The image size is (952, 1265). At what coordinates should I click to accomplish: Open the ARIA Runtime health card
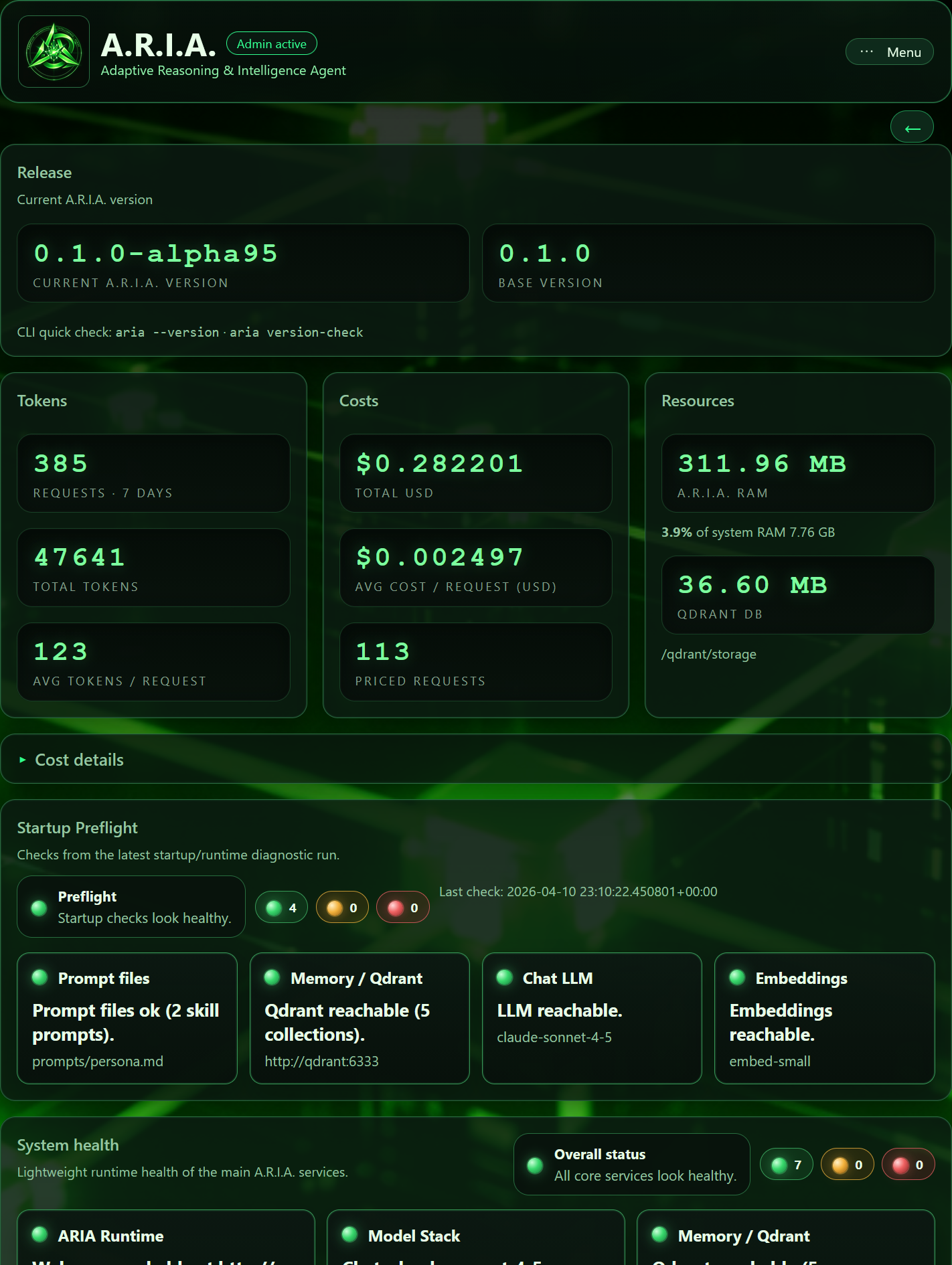point(166,1236)
